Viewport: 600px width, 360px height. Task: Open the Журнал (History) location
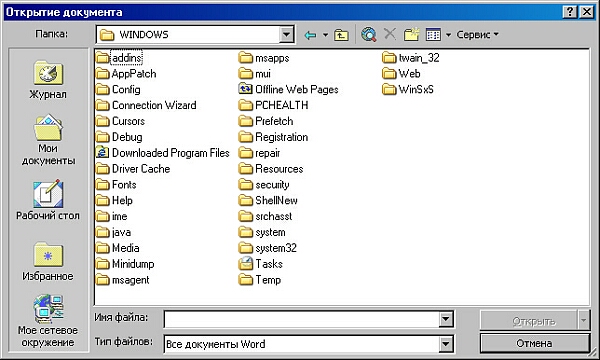[x=48, y=81]
